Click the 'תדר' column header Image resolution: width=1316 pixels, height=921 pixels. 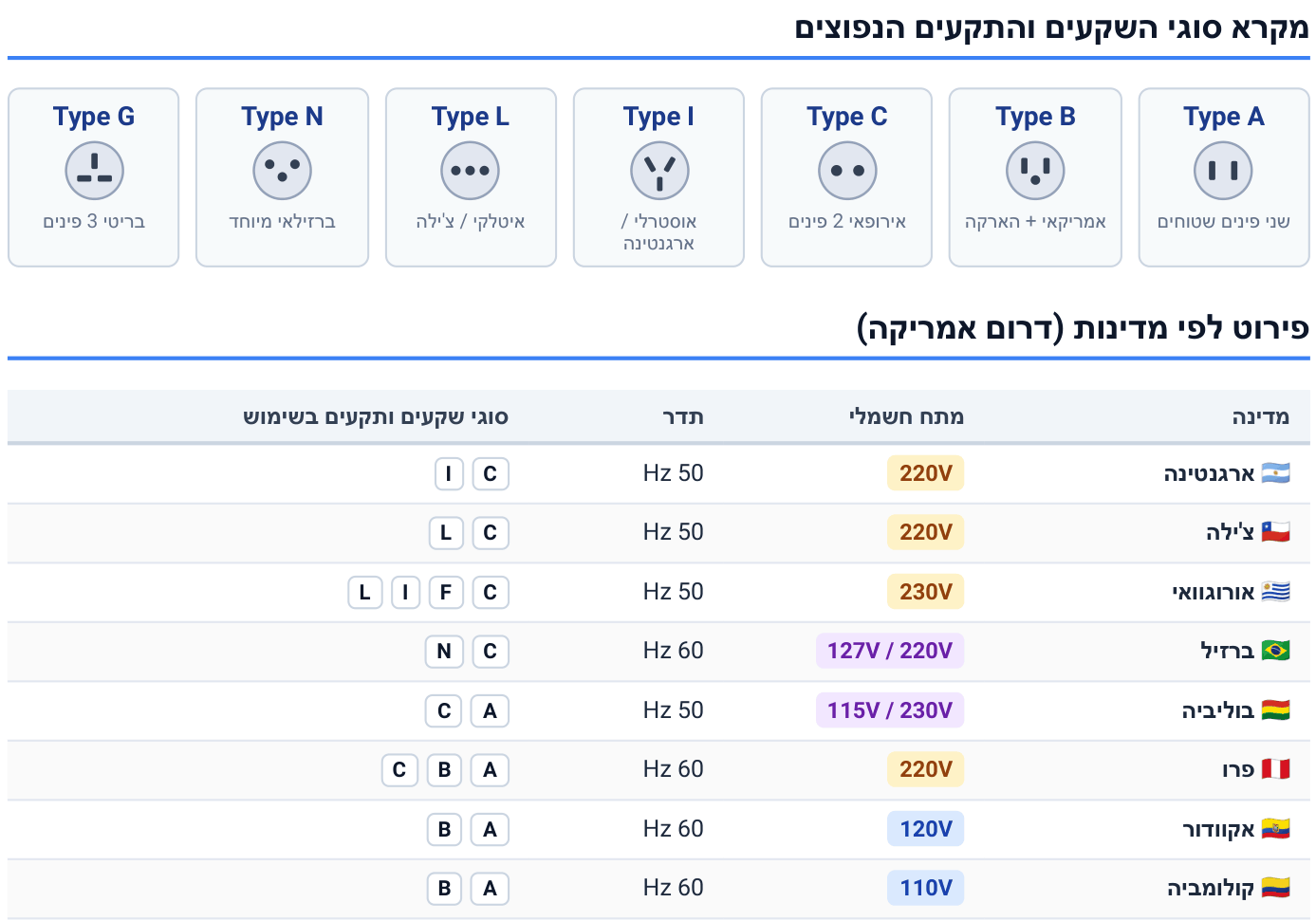[683, 416]
